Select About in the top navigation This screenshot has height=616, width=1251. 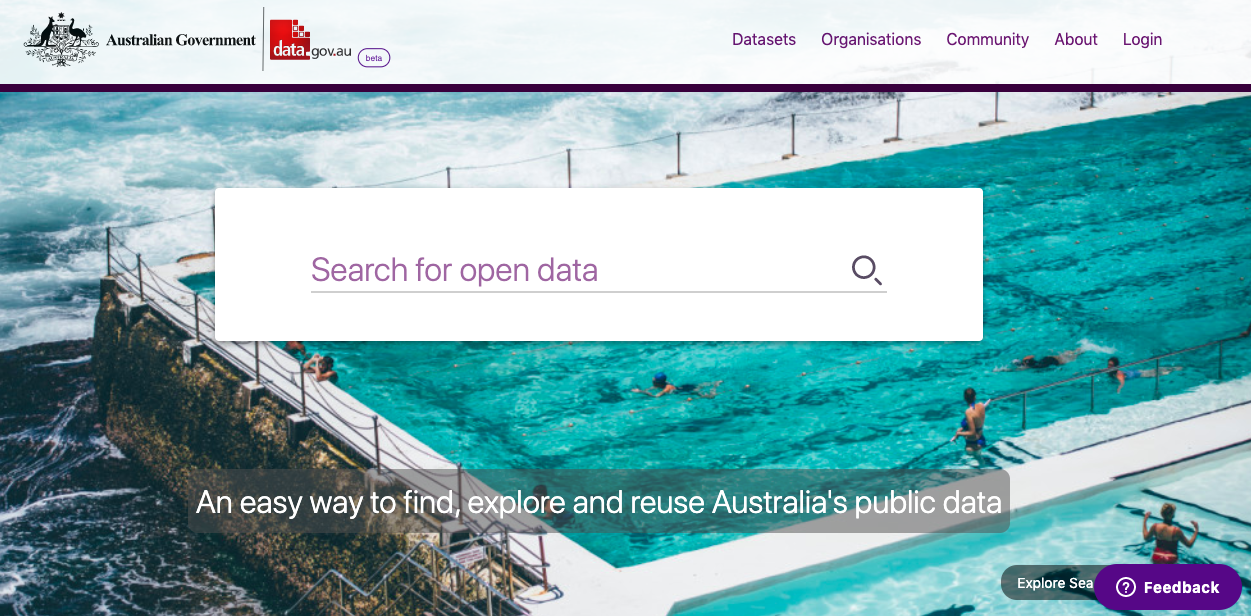point(1076,40)
